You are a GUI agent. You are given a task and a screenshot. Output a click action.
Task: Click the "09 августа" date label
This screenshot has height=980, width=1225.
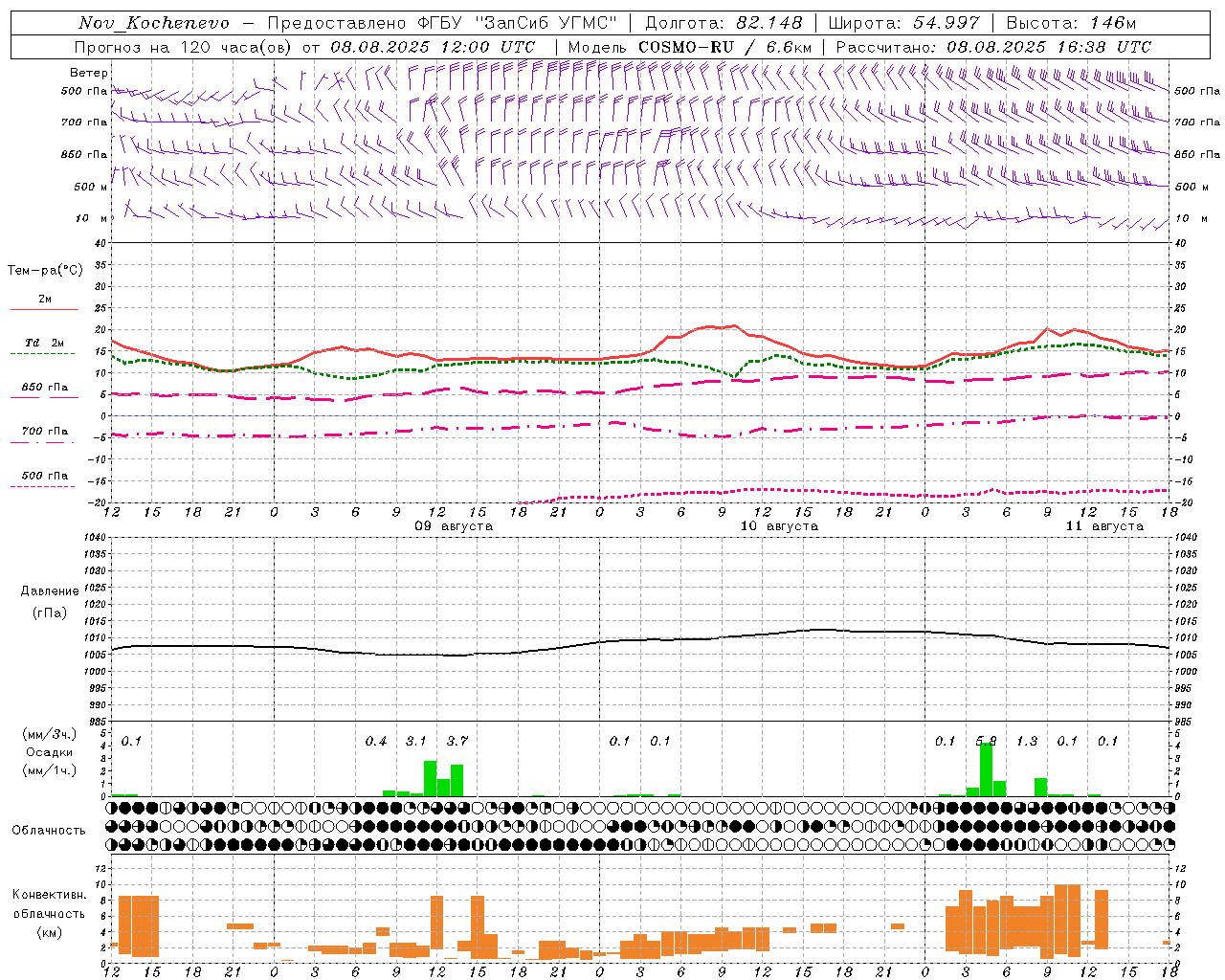point(454,526)
